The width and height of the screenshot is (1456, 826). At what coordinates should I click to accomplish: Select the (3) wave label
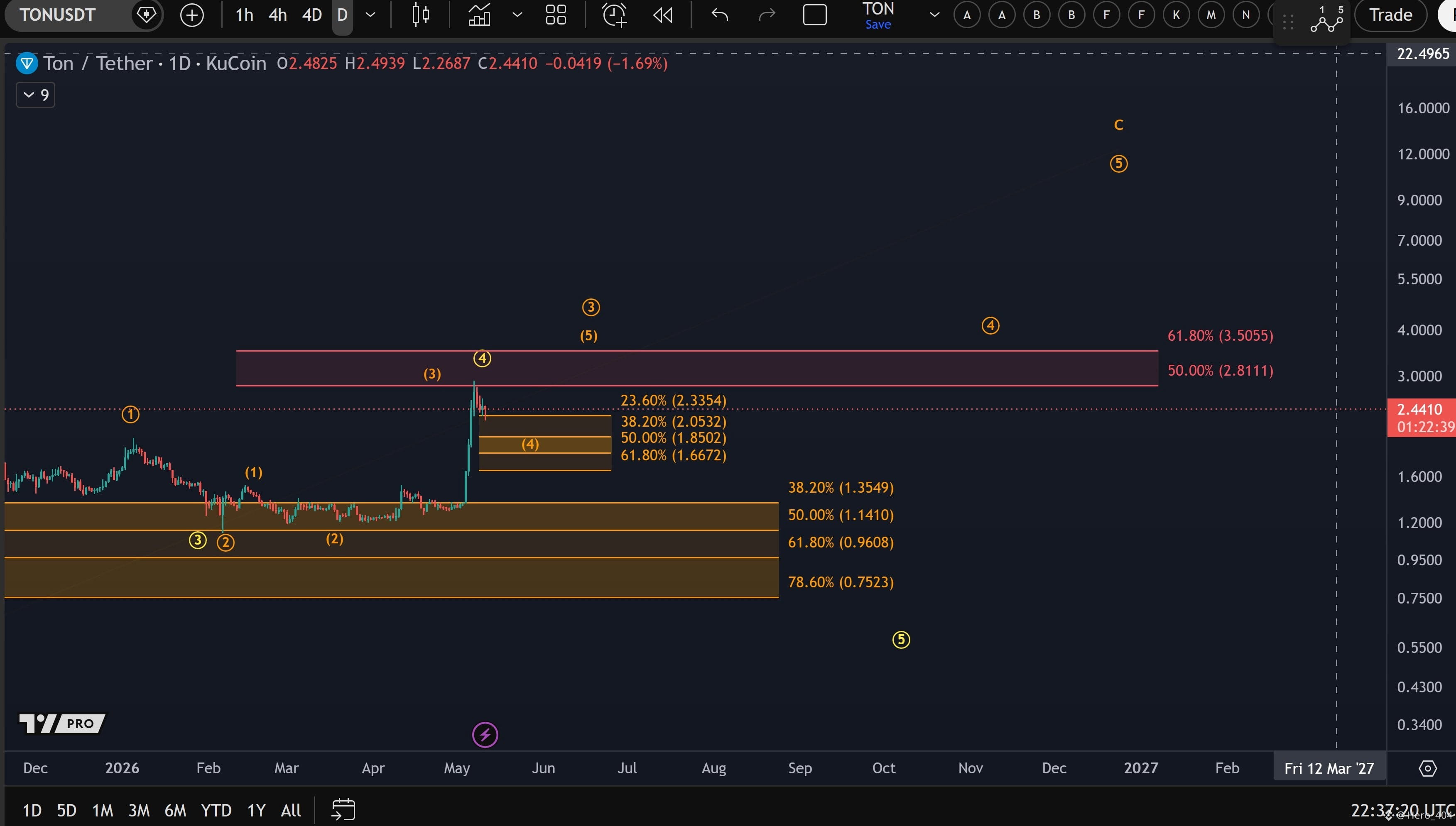point(432,374)
